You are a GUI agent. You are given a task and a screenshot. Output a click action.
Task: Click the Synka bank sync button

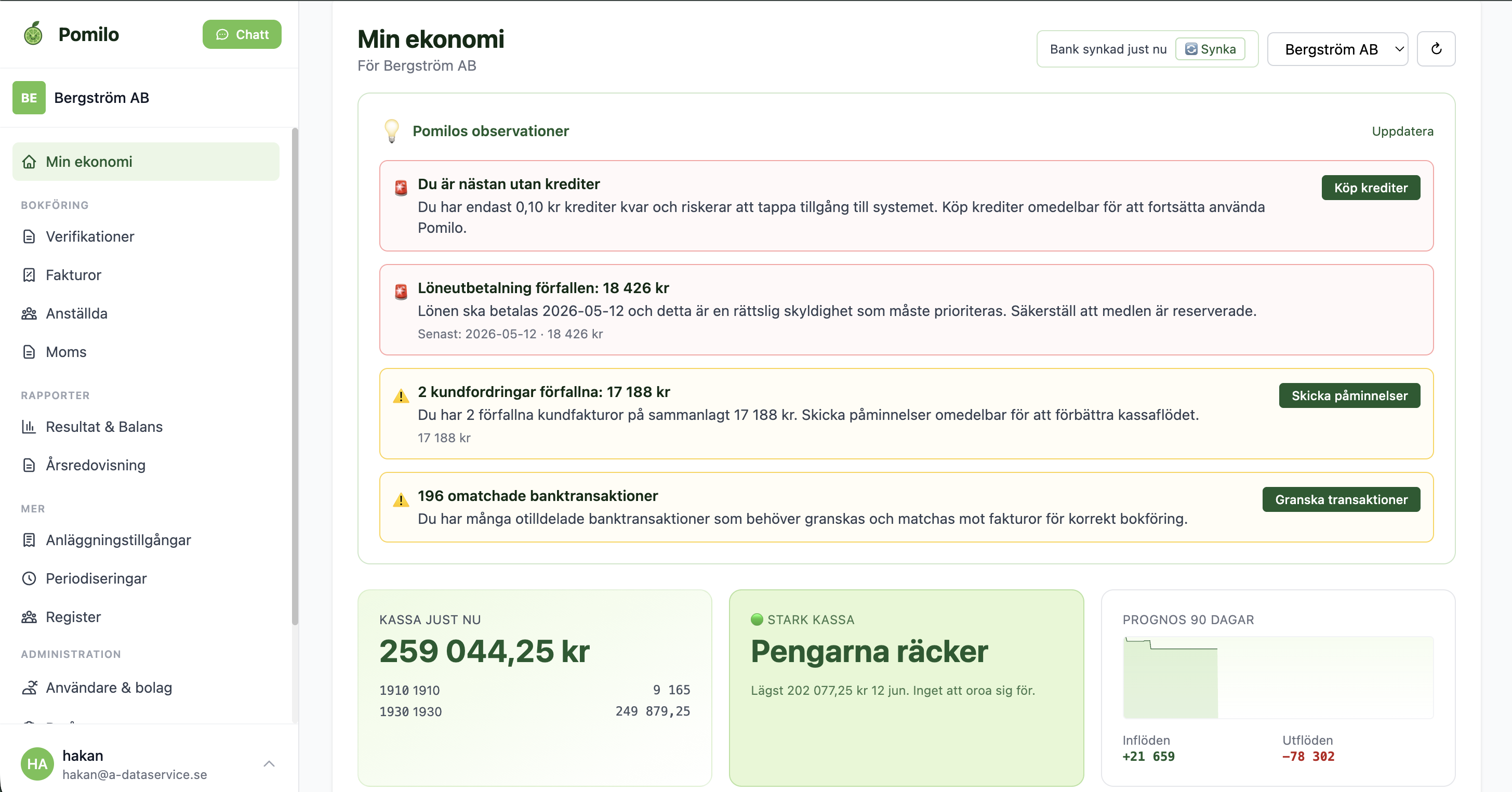coord(1210,49)
